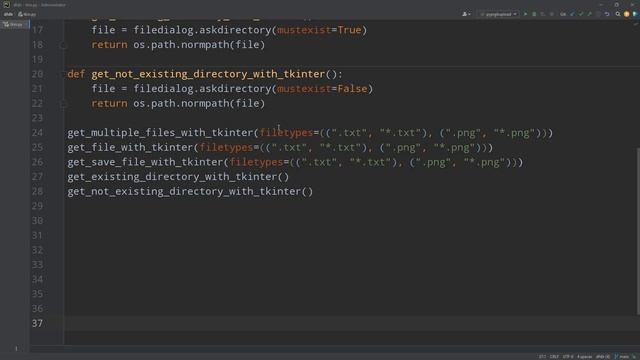640x360 pixels.
Task: Click the fold marker at line 22 gutter
Action: [63, 104]
